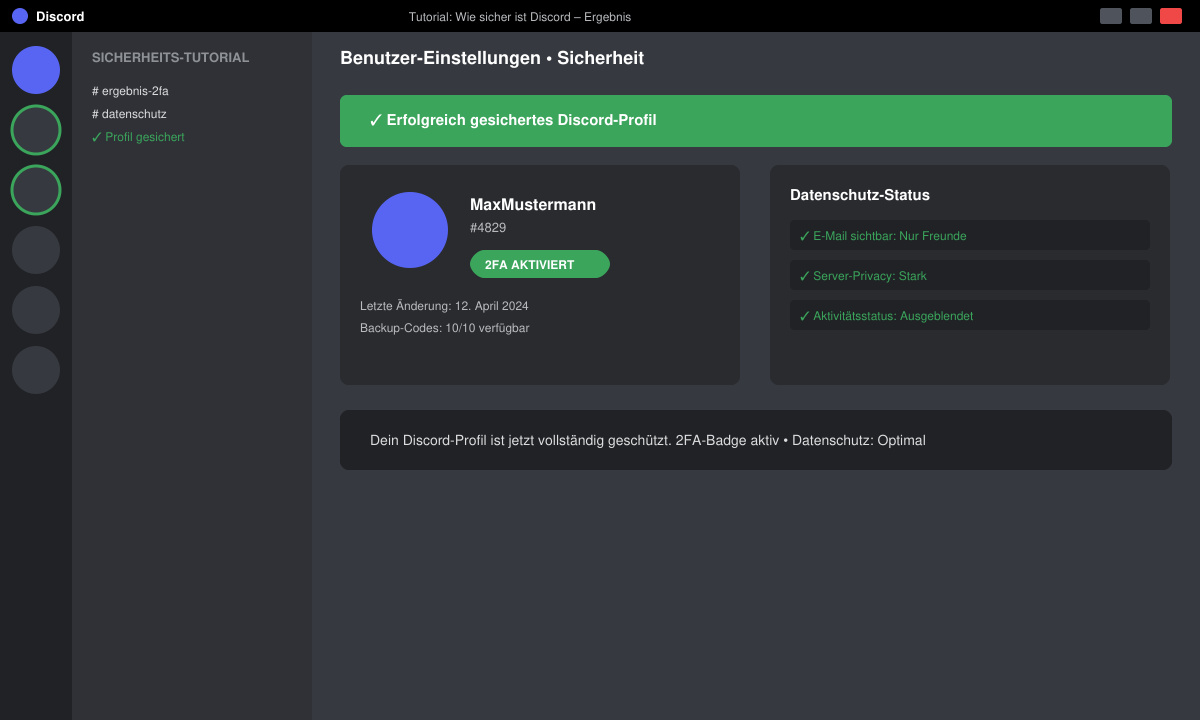Click Letzte Änderung: 12. April 2024 text
This screenshot has width=1200, height=720.
444,306
